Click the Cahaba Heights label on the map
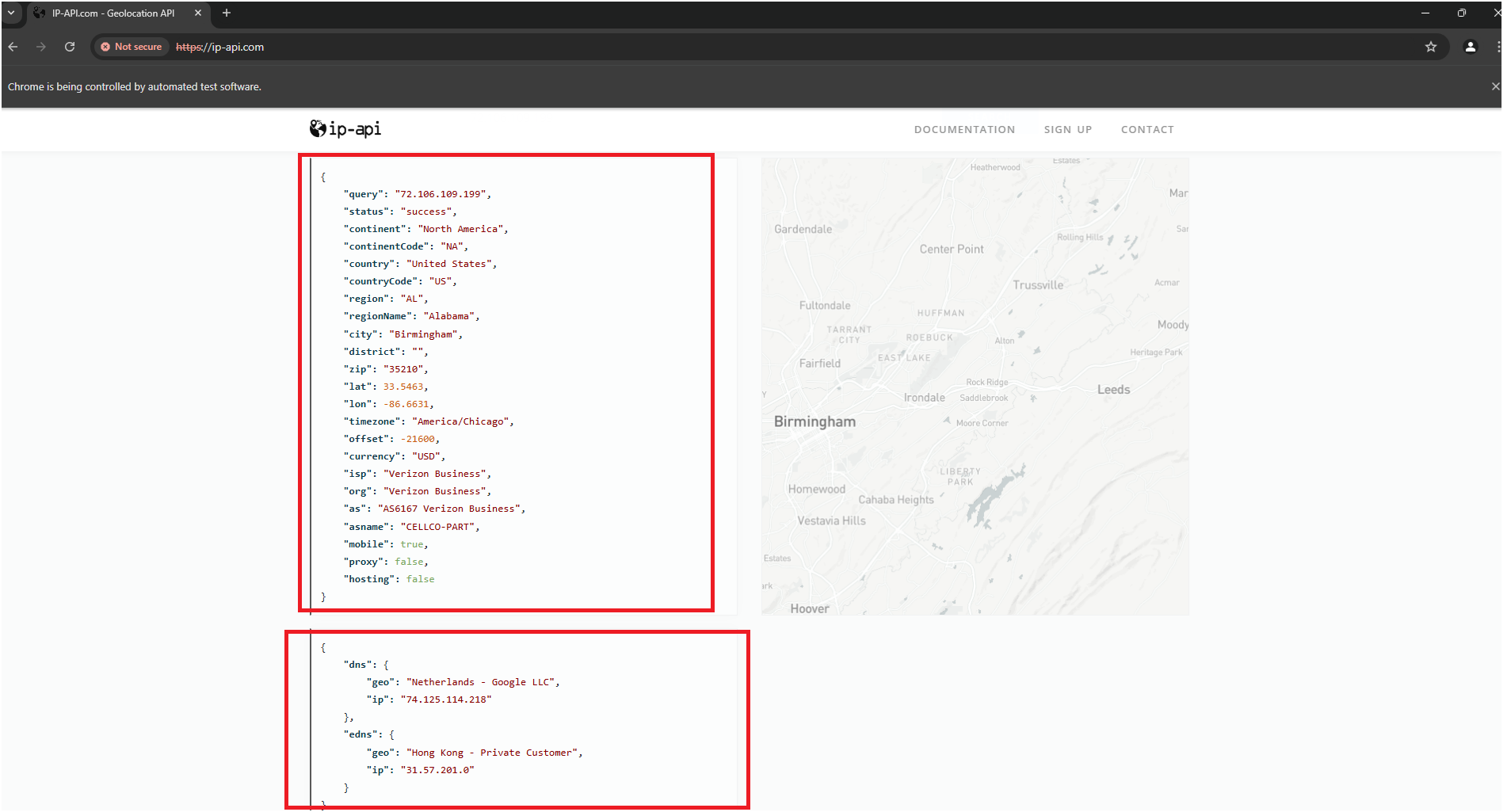 [896, 500]
